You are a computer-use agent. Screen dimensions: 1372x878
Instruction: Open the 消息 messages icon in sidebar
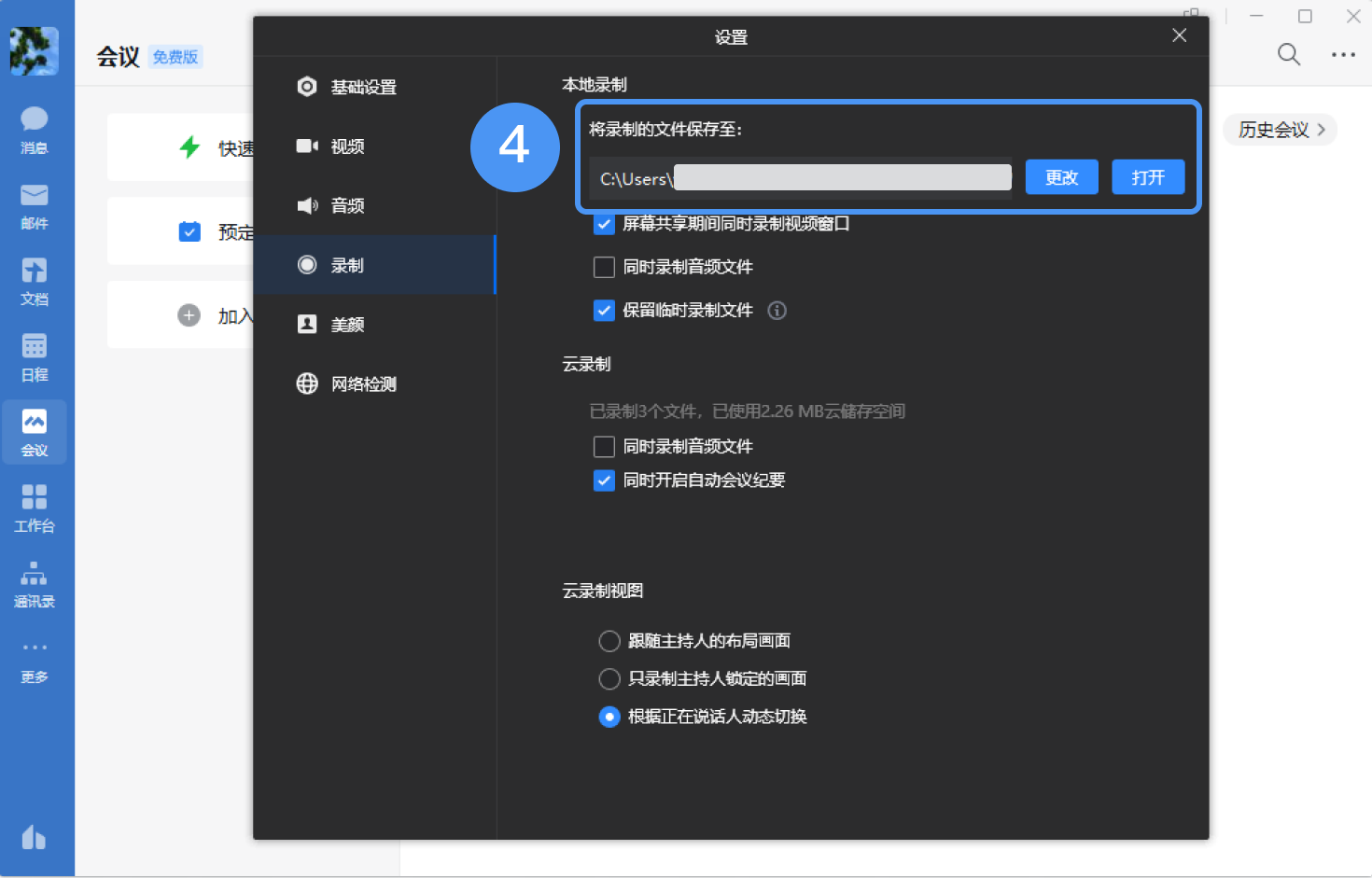35,129
